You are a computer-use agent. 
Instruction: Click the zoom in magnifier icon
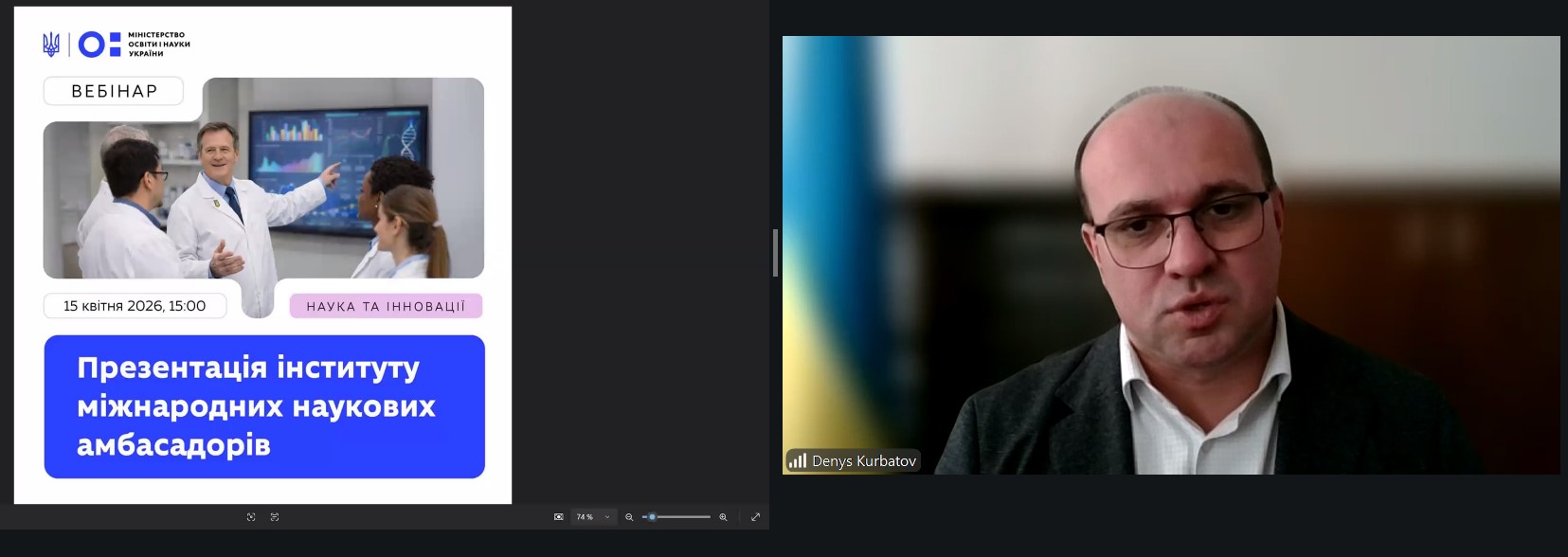[723, 517]
